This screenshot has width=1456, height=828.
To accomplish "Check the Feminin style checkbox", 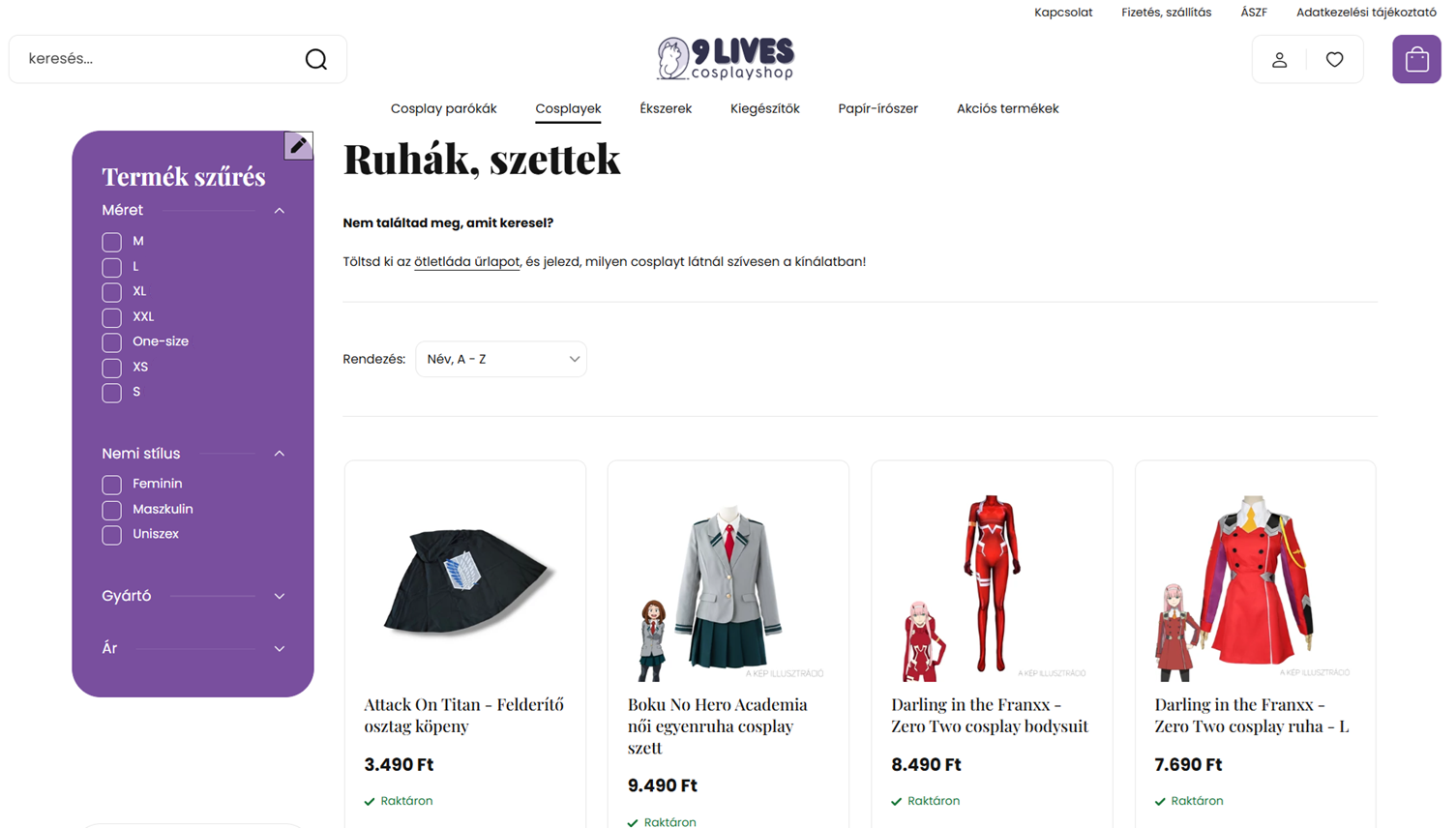I will point(111,485).
